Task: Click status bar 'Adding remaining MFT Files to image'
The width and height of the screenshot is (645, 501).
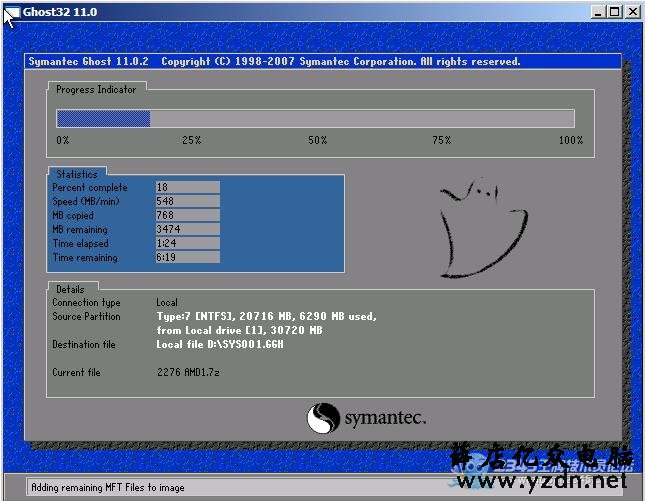Action: [x=108, y=487]
